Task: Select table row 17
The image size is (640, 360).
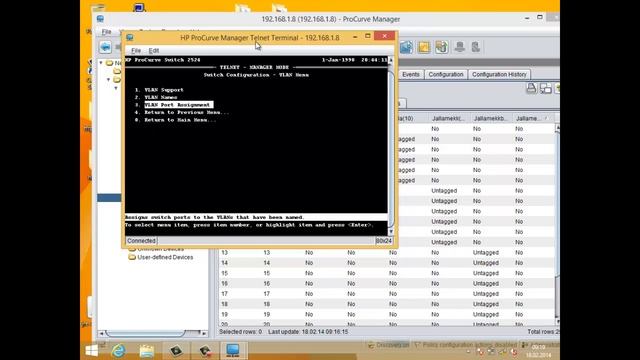Action: 387,294
